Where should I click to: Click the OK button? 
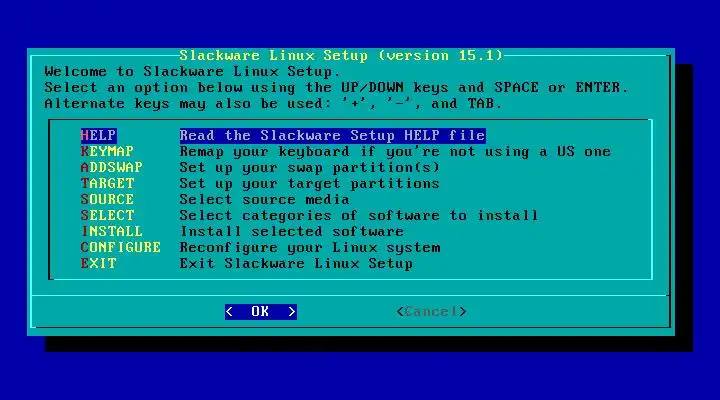pos(260,312)
